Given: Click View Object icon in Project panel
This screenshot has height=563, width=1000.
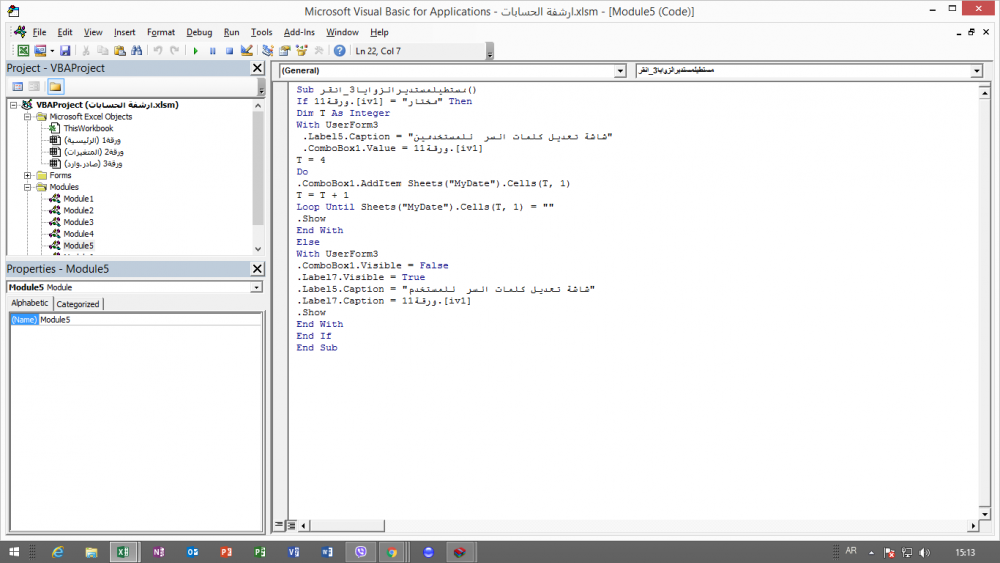Looking at the screenshot, I should pyautogui.click(x=34, y=86).
